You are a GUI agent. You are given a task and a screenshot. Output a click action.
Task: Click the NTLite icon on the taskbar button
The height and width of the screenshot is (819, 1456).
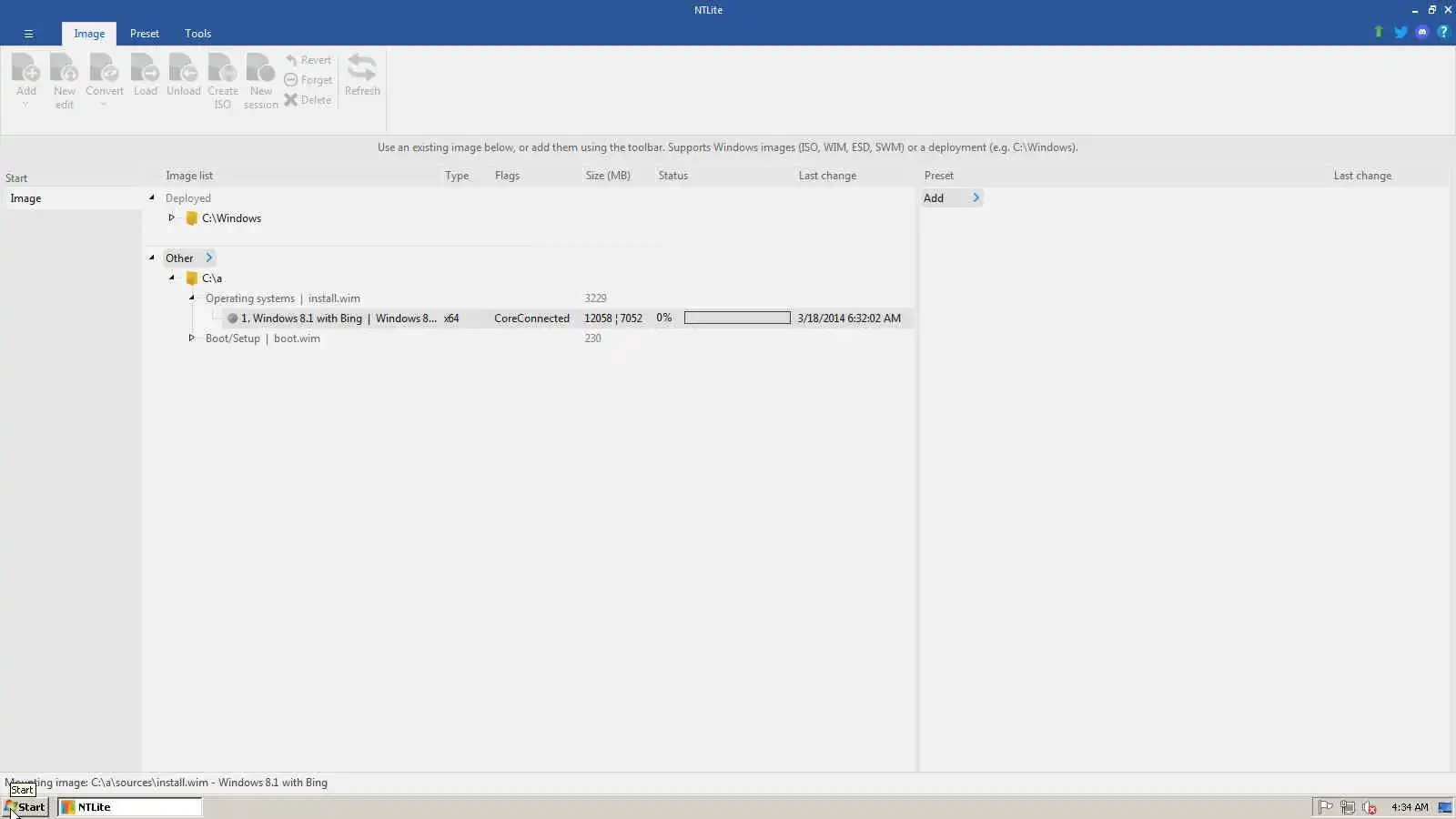tap(68, 807)
